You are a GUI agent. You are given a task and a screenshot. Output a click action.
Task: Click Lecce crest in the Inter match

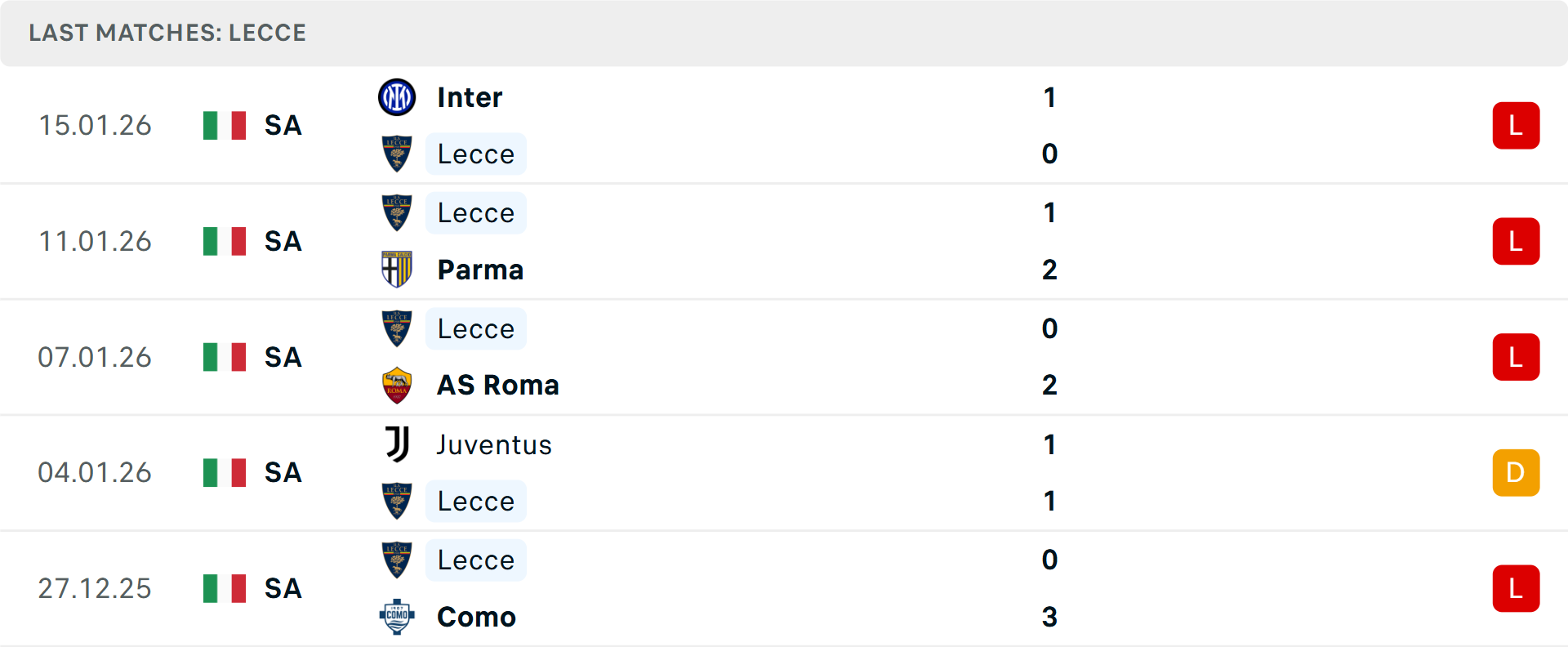click(397, 154)
